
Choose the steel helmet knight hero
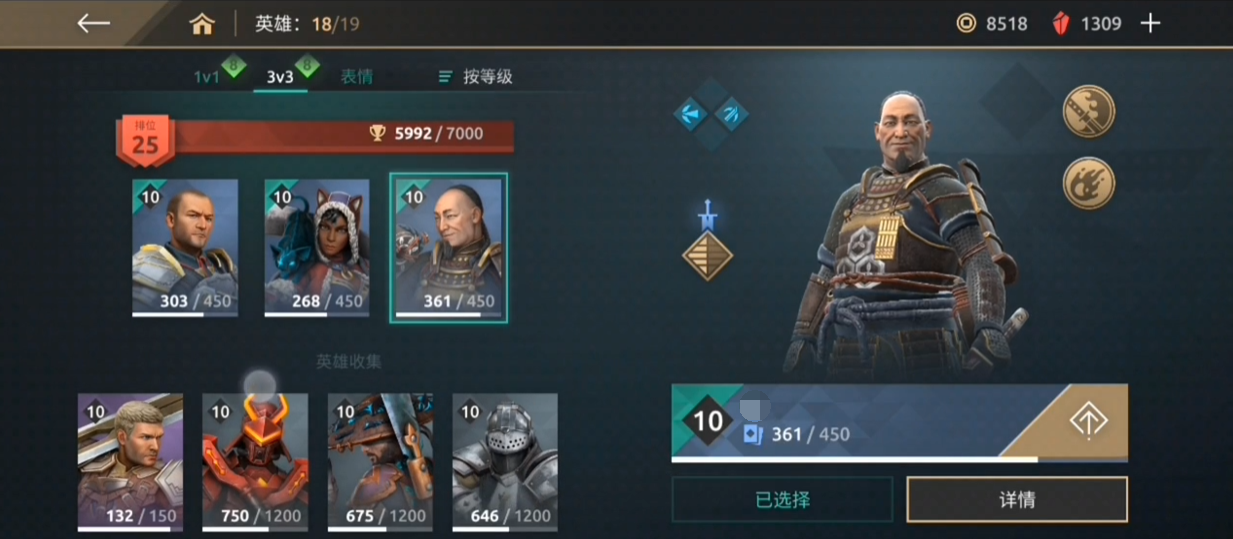(x=505, y=462)
